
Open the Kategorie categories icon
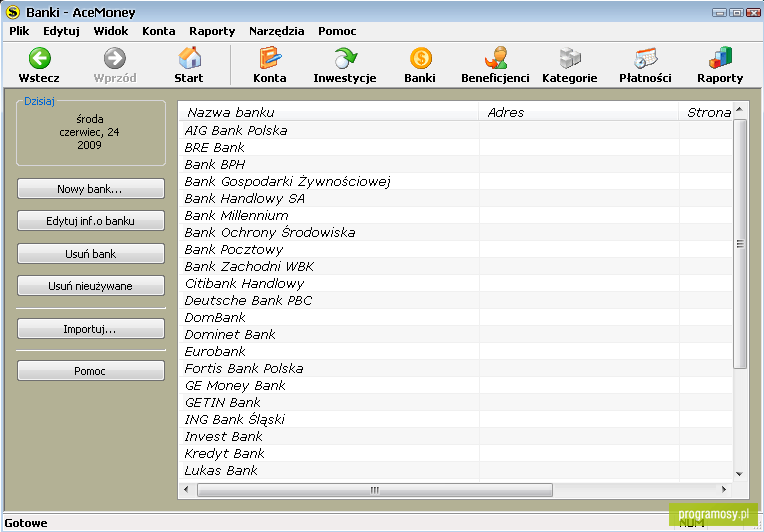coord(570,58)
